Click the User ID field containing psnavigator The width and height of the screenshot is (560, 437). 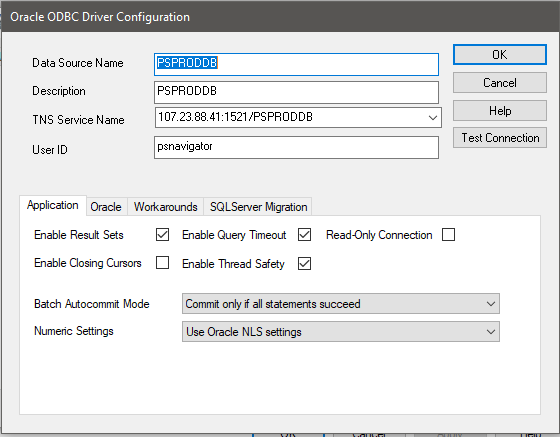296,147
